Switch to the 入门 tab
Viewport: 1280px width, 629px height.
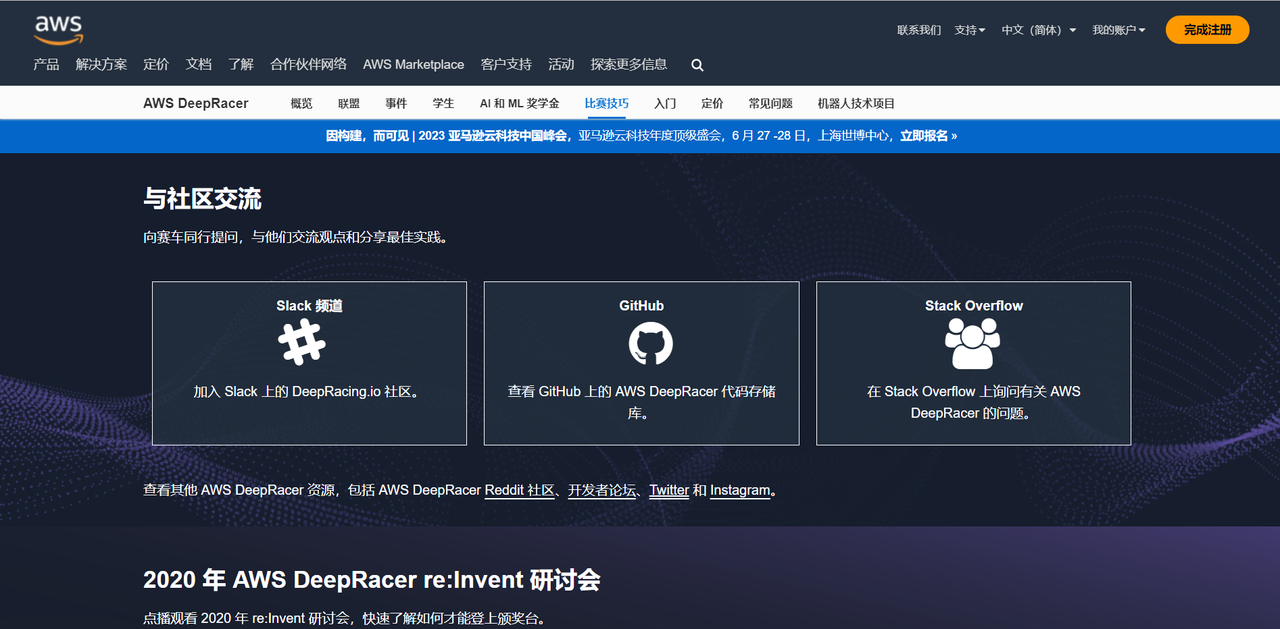click(x=665, y=103)
